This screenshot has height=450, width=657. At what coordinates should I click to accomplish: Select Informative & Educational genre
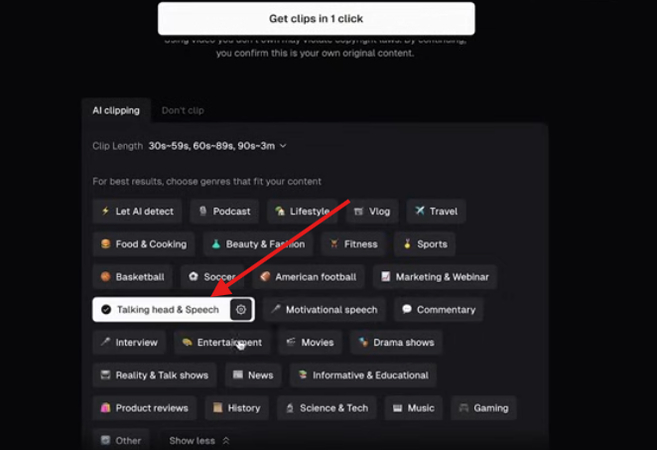(x=363, y=375)
